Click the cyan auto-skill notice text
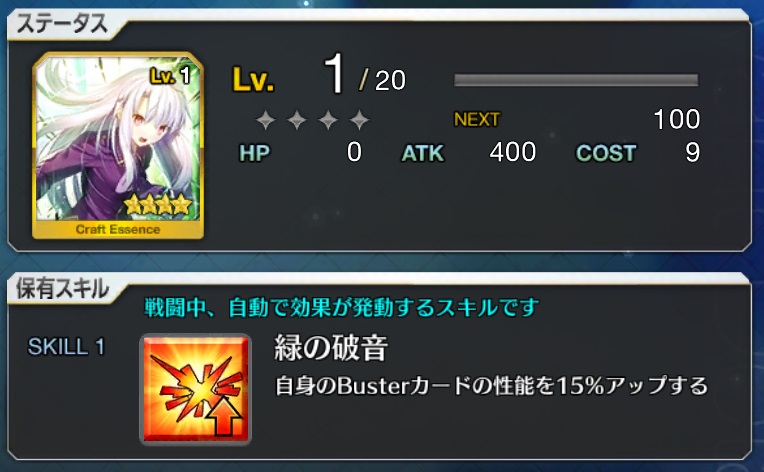This screenshot has height=472, width=764. click(342, 308)
